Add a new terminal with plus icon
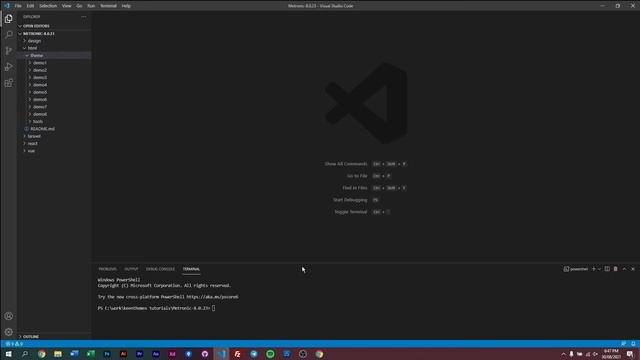 pos(593,269)
